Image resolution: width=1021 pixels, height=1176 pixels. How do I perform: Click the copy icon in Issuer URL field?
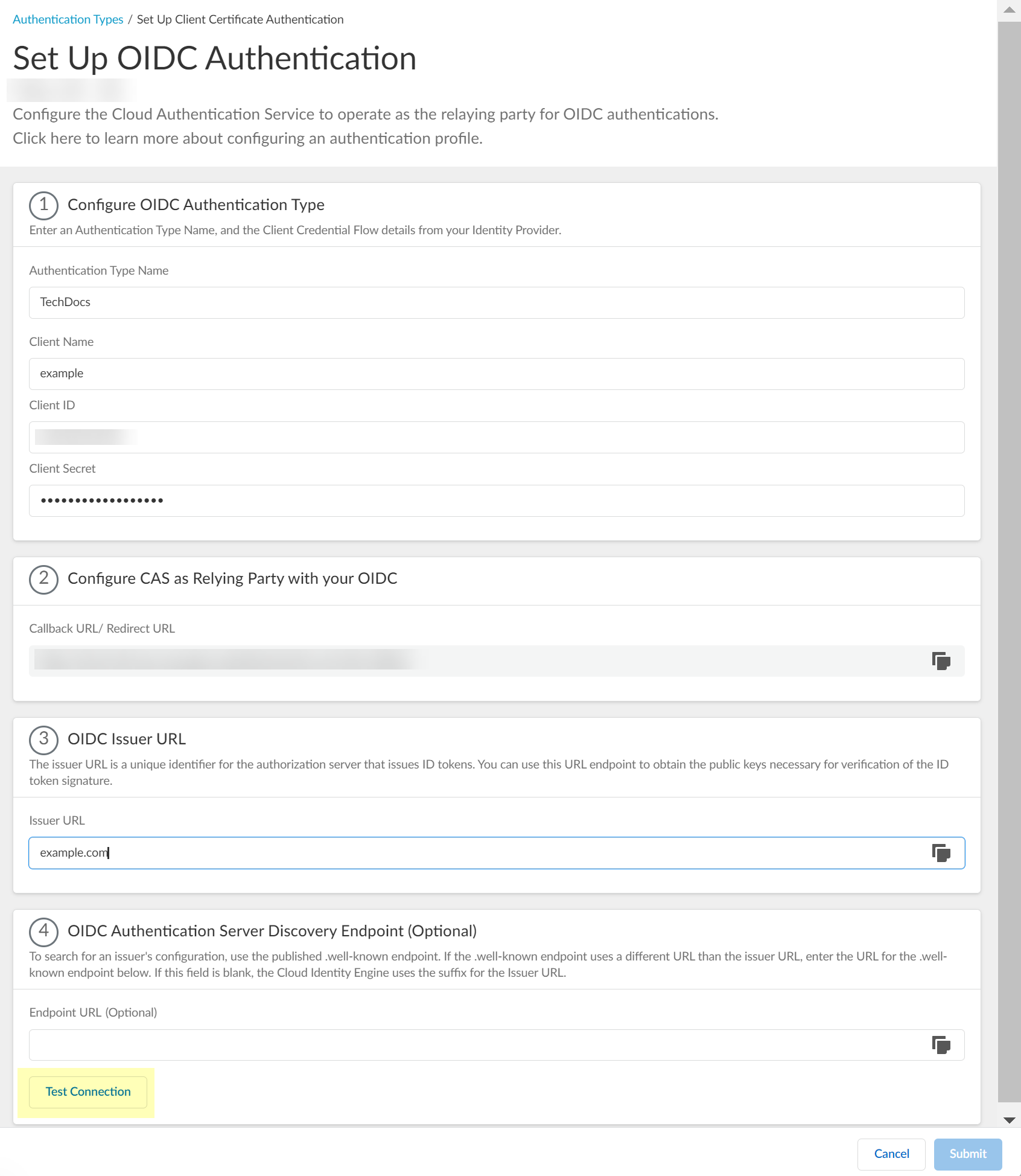click(x=941, y=853)
